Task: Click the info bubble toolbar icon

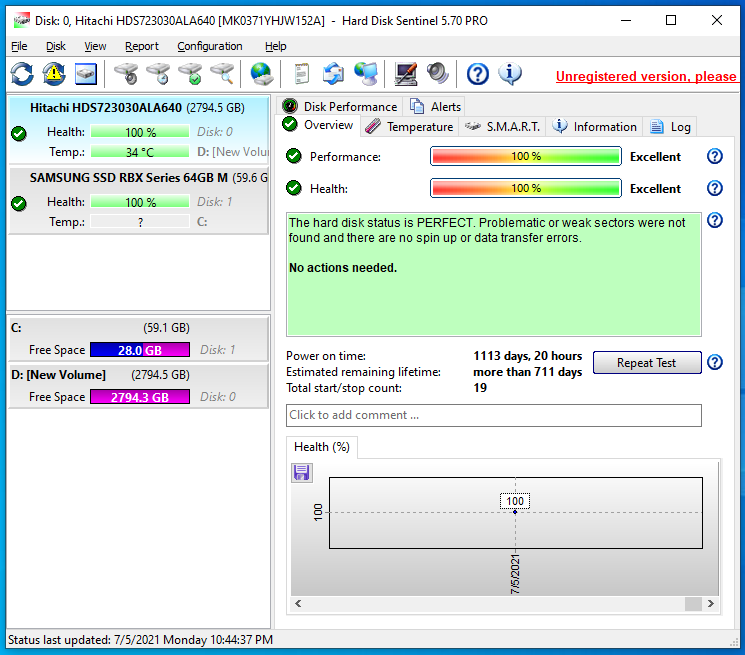Action: pos(510,73)
